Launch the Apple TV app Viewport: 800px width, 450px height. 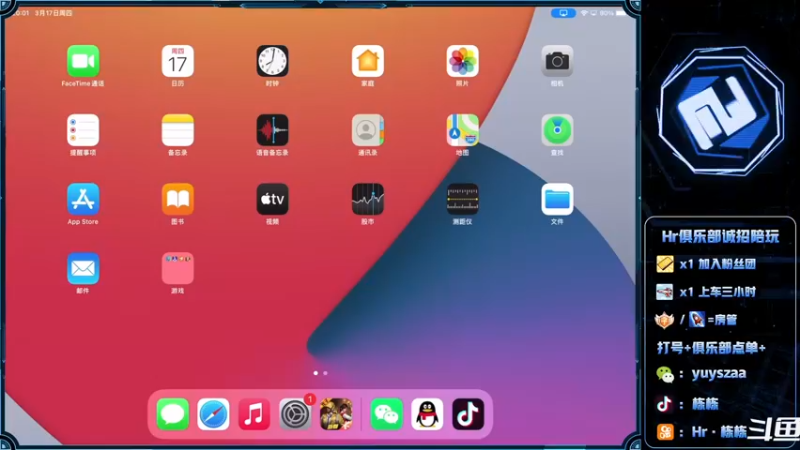click(x=272, y=199)
